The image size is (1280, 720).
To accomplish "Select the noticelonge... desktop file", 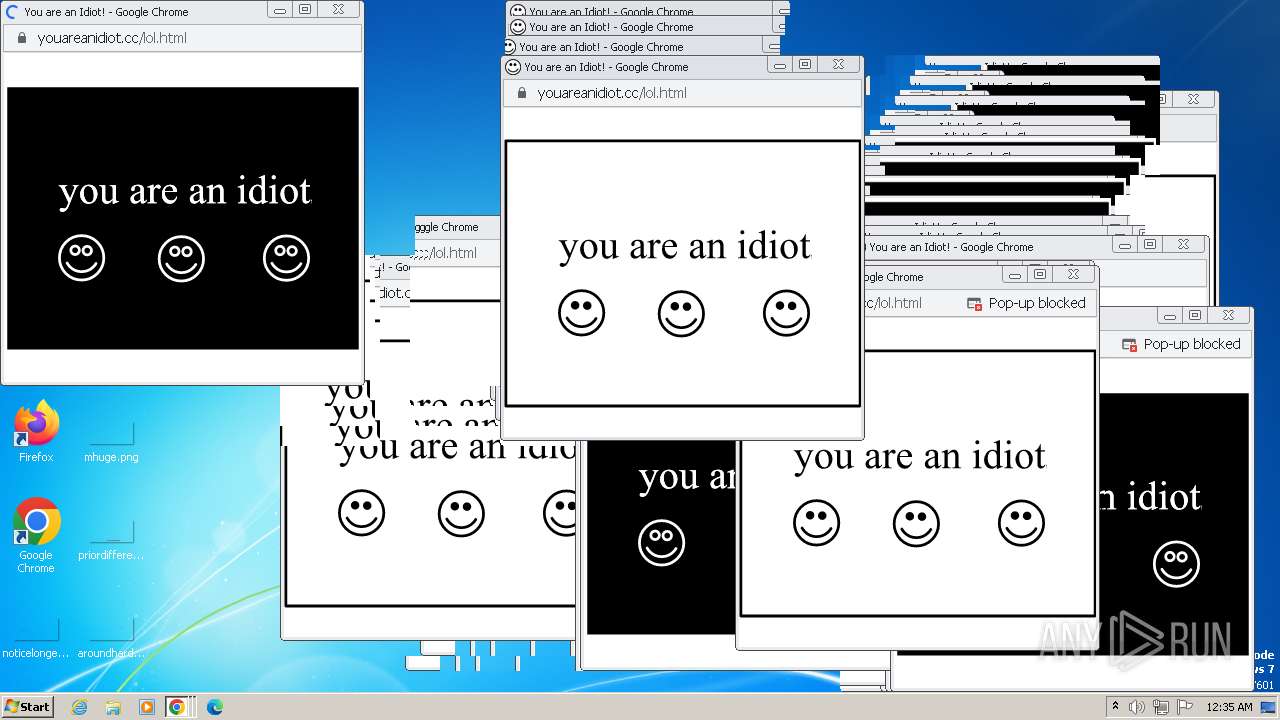I will 36,636.
